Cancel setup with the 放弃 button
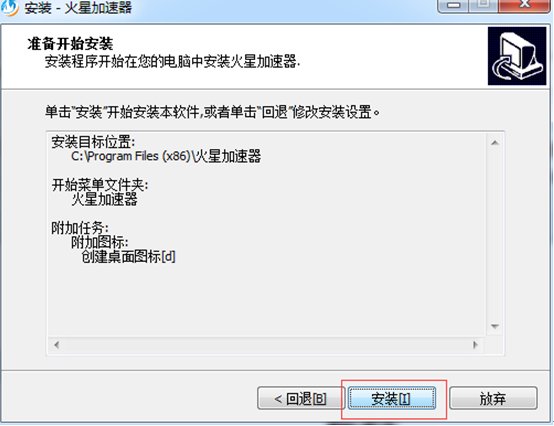This screenshot has width=554, height=426. click(x=493, y=398)
